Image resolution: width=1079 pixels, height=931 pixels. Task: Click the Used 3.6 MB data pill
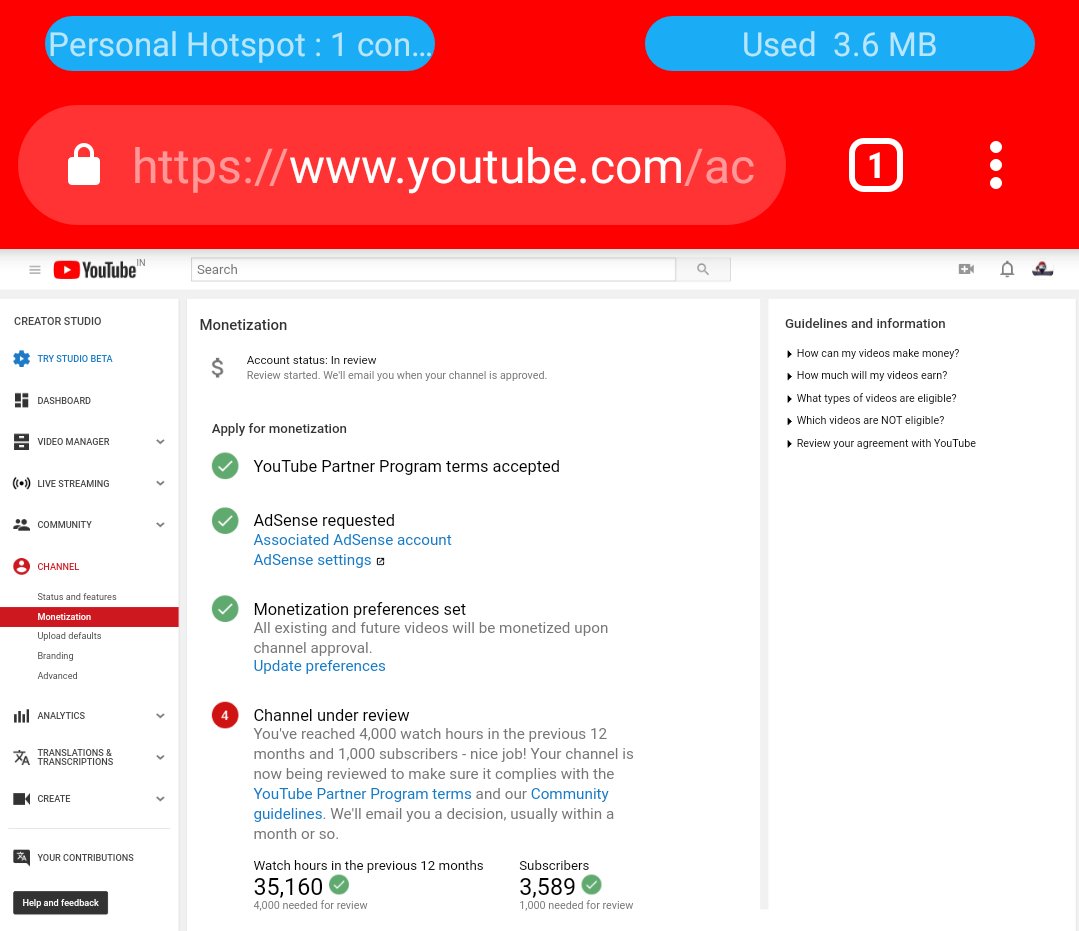pos(840,44)
